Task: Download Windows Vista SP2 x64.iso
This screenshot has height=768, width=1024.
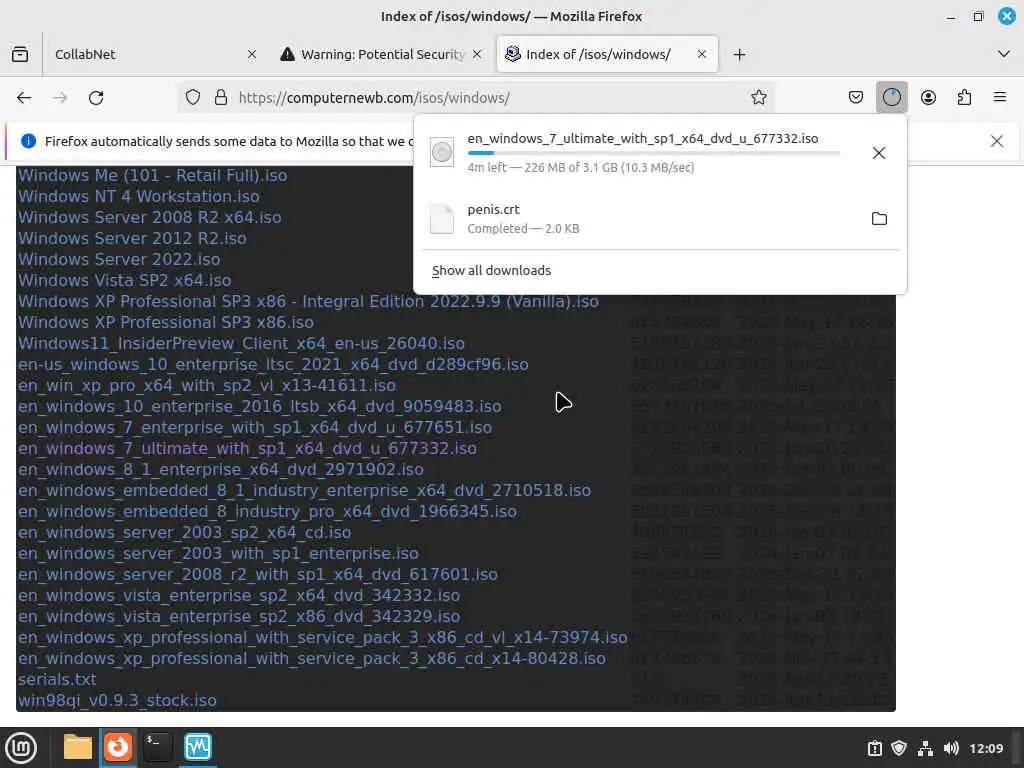Action: click(x=125, y=280)
